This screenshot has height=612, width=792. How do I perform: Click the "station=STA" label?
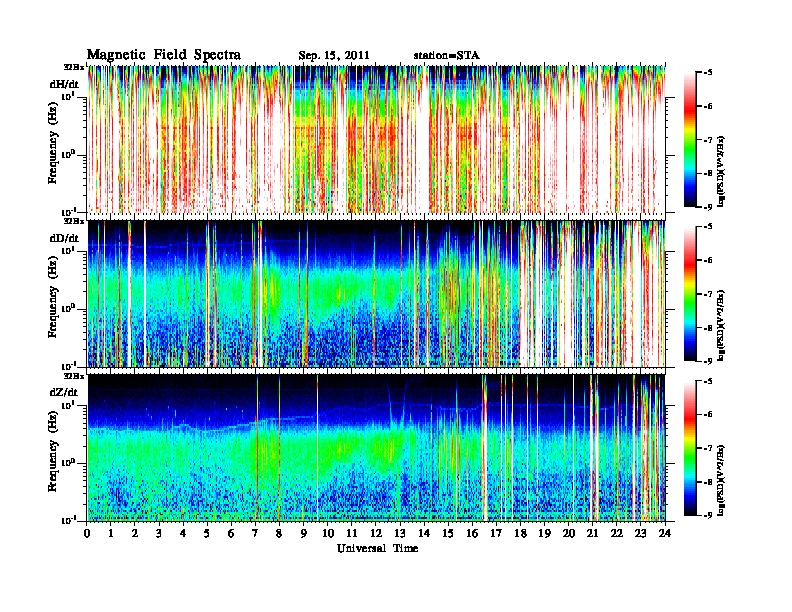click(447, 56)
